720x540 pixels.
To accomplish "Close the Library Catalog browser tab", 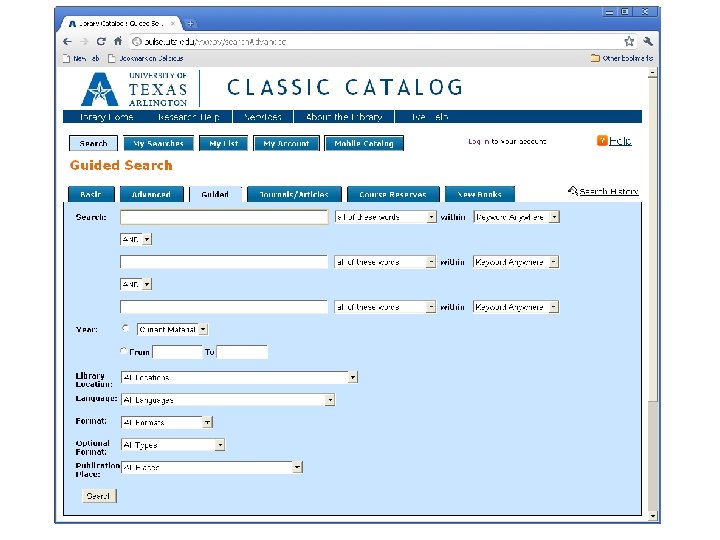I will [x=173, y=23].
